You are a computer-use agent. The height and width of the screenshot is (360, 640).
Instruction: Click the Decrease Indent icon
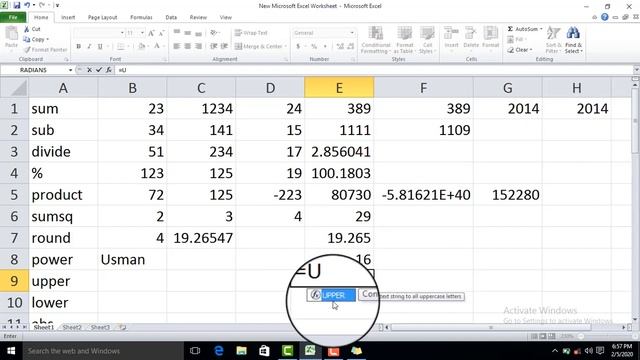(213, 46)
